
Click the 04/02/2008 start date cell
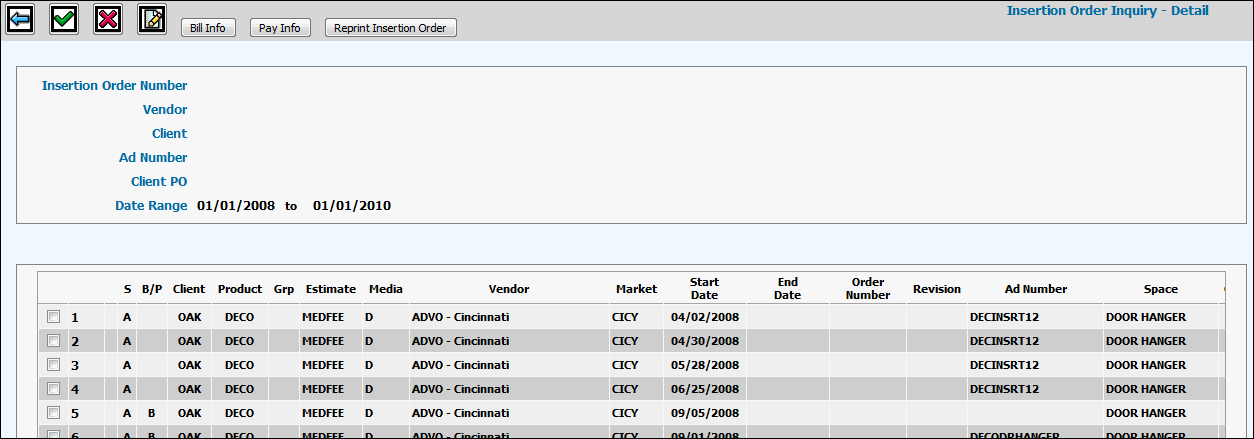click(x=704, y=317)
